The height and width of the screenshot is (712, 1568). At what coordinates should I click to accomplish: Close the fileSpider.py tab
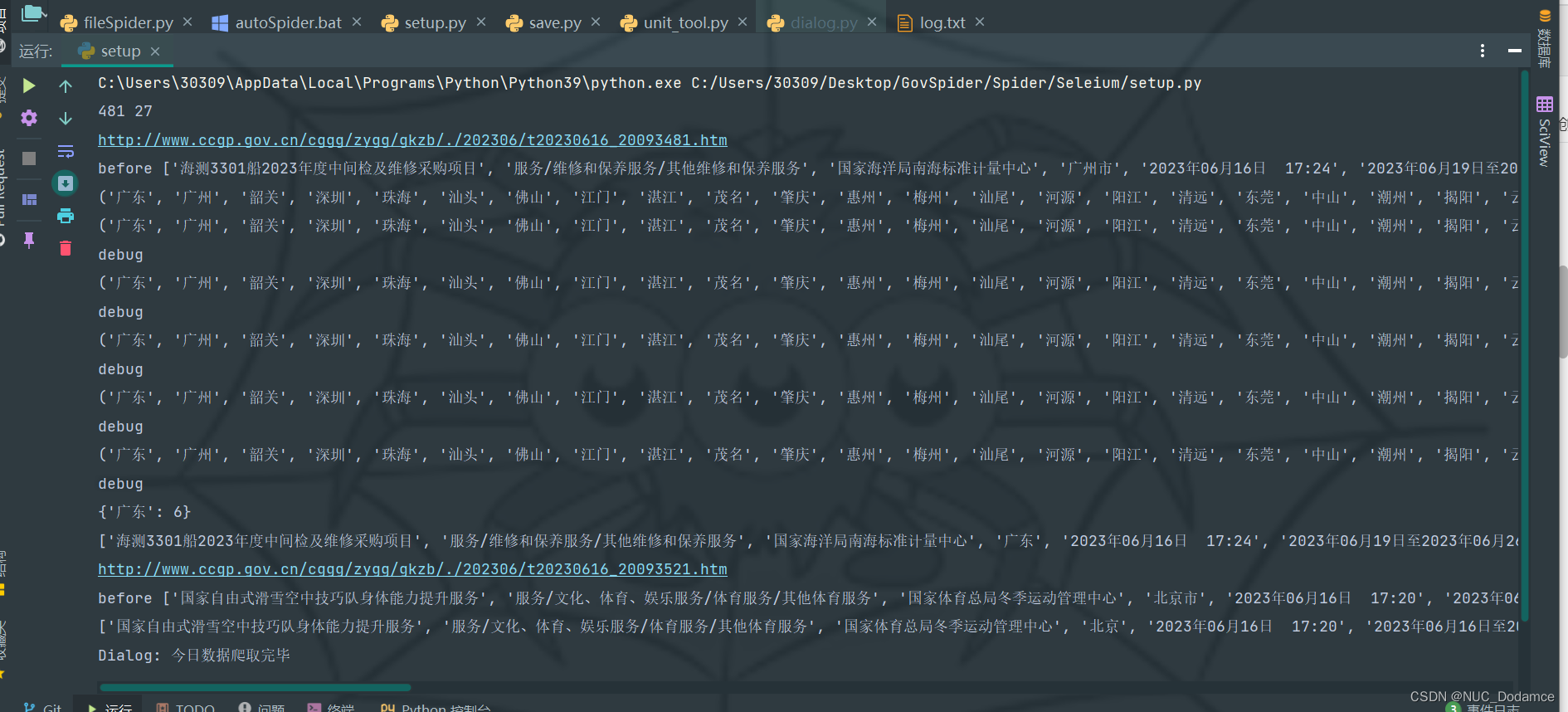coord(187,22)
